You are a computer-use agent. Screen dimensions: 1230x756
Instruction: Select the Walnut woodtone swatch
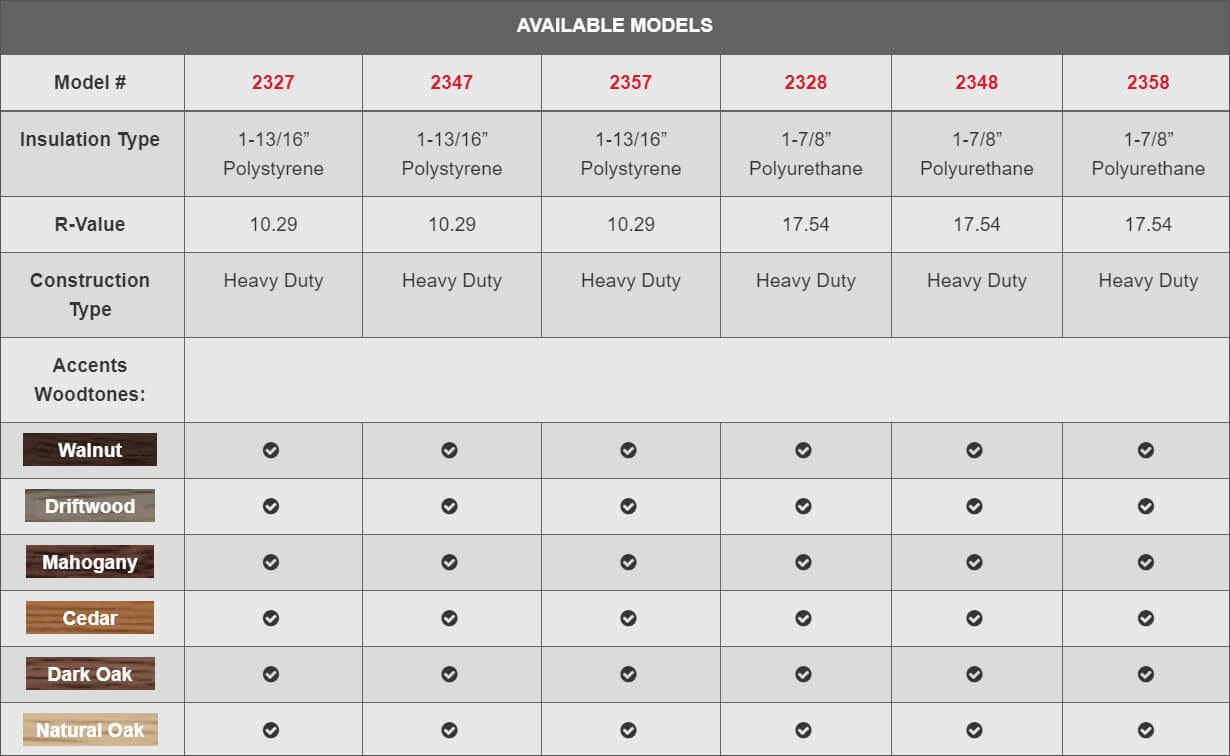pyautogui.click(x=90, y=450)
